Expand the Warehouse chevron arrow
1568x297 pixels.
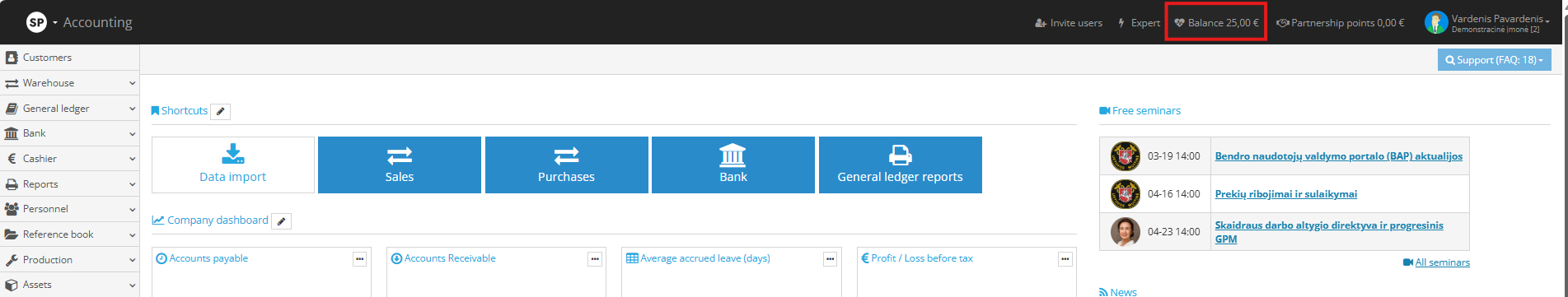132,83
